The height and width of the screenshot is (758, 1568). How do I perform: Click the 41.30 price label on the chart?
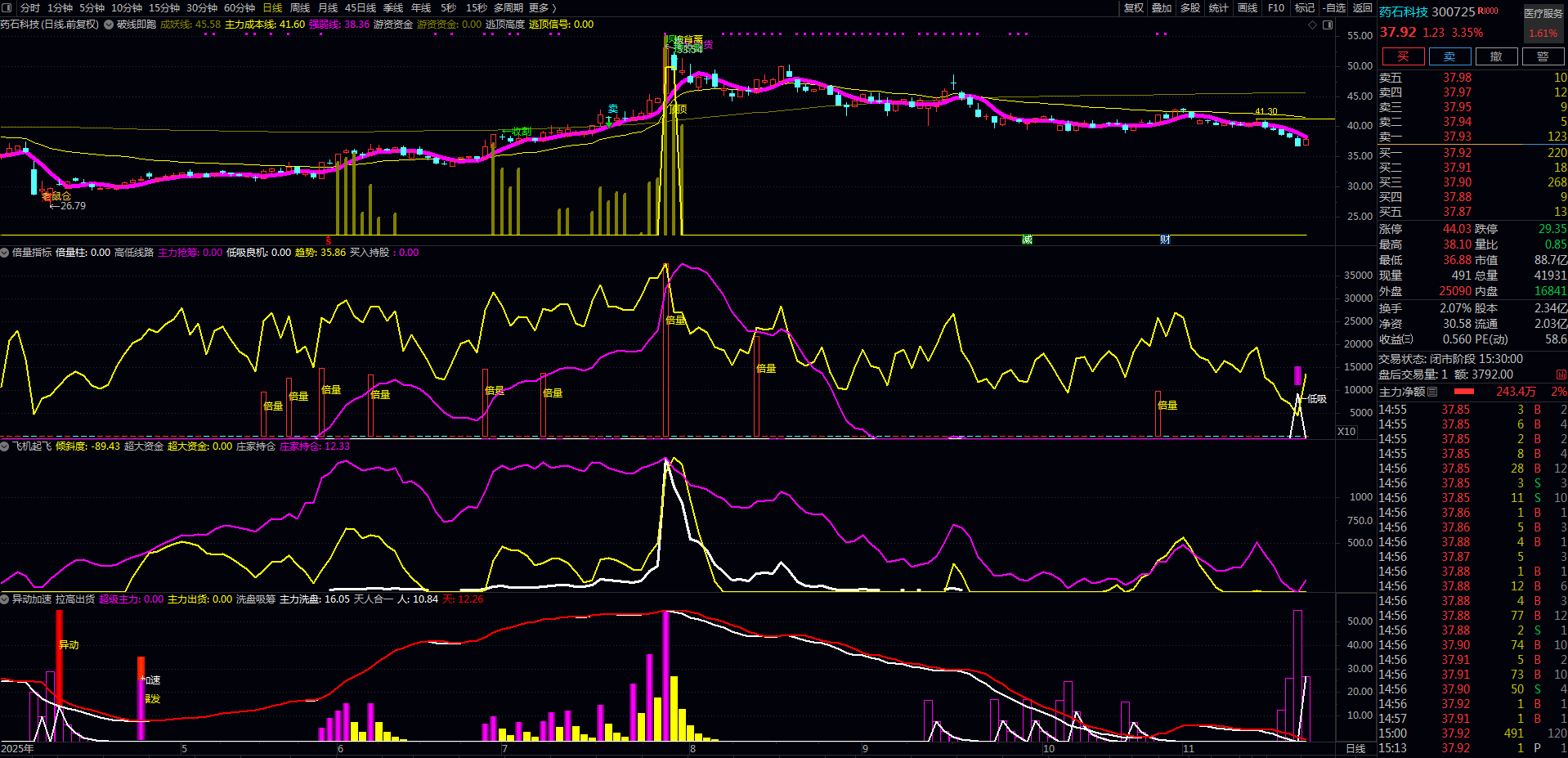[x=1266, y=112]
